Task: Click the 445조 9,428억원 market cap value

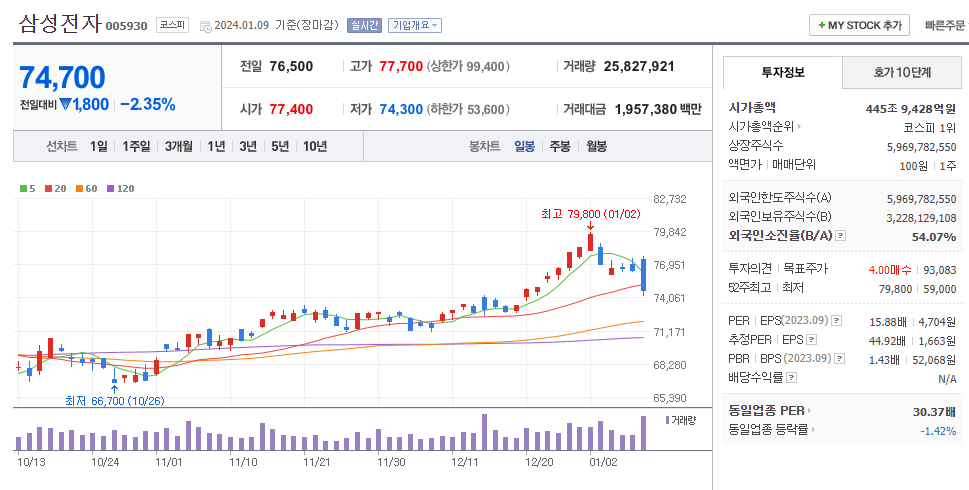Action: [x=911, y=109]
